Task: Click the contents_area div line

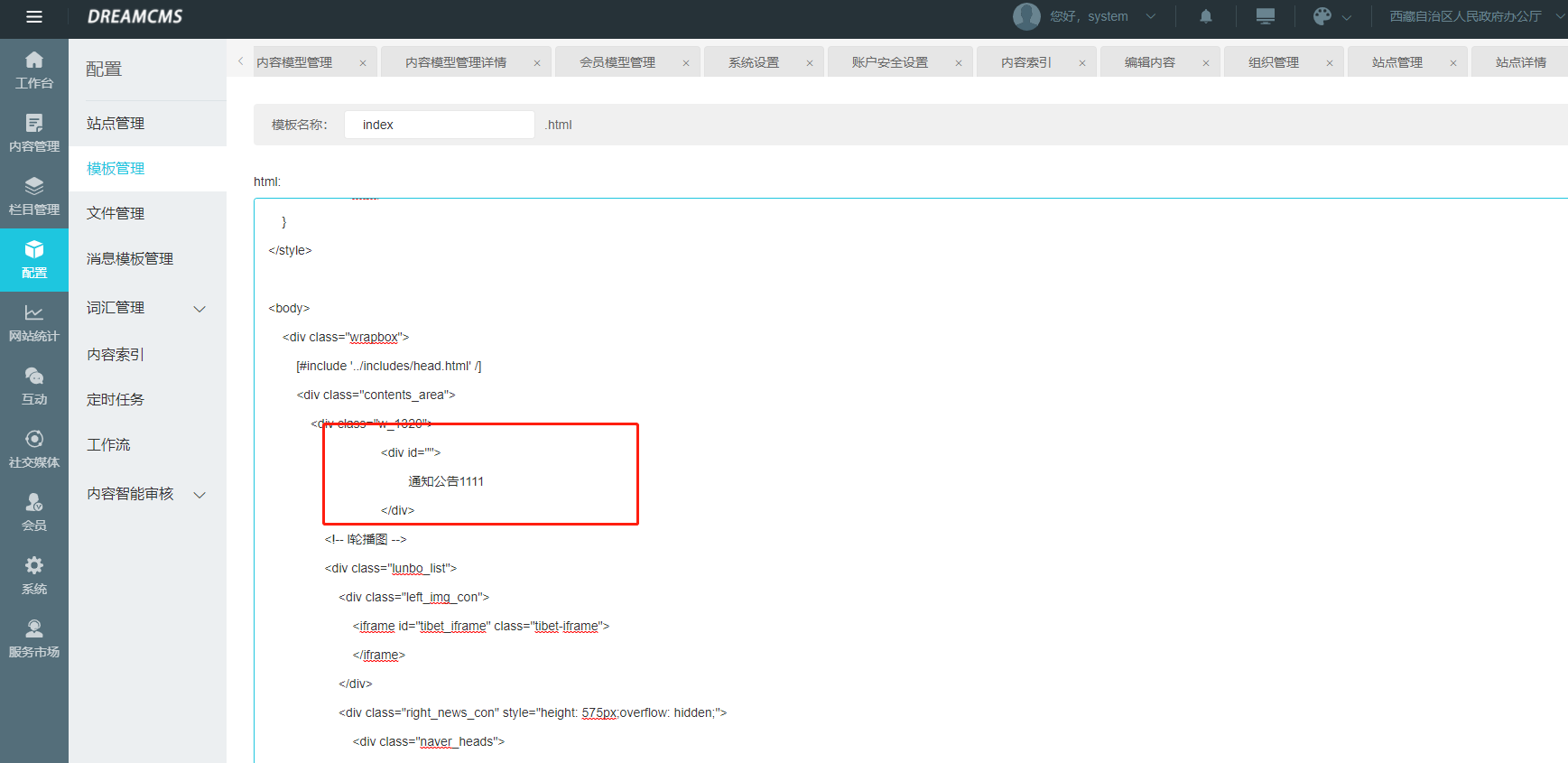Action: [x=376, y=395]
